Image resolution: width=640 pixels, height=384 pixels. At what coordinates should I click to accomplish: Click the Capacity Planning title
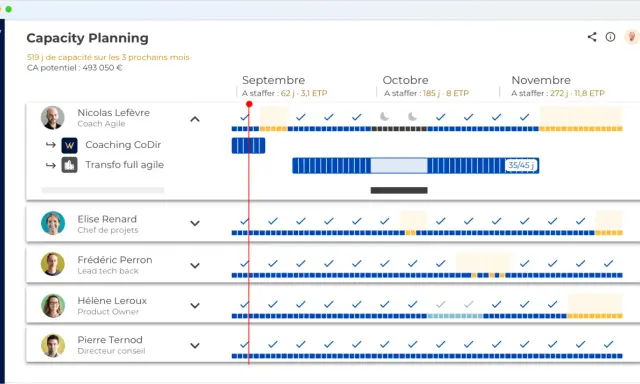pos(87,38)
